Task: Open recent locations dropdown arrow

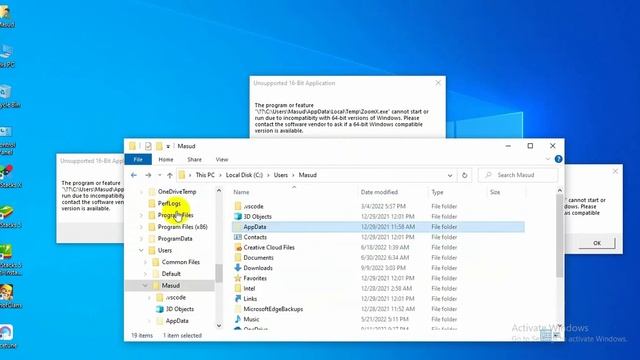Action: 160,175
